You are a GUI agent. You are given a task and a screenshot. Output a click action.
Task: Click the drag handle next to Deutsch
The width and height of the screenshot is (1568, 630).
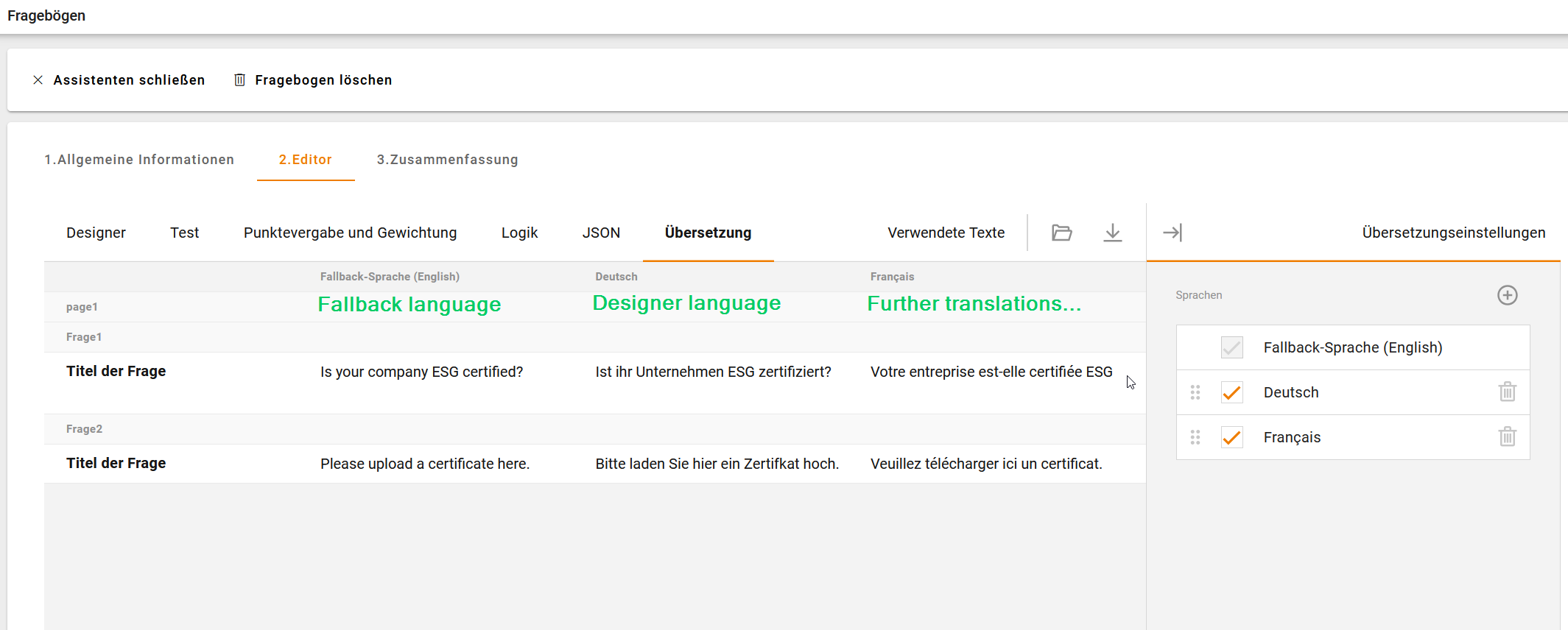click(1195, 392)
